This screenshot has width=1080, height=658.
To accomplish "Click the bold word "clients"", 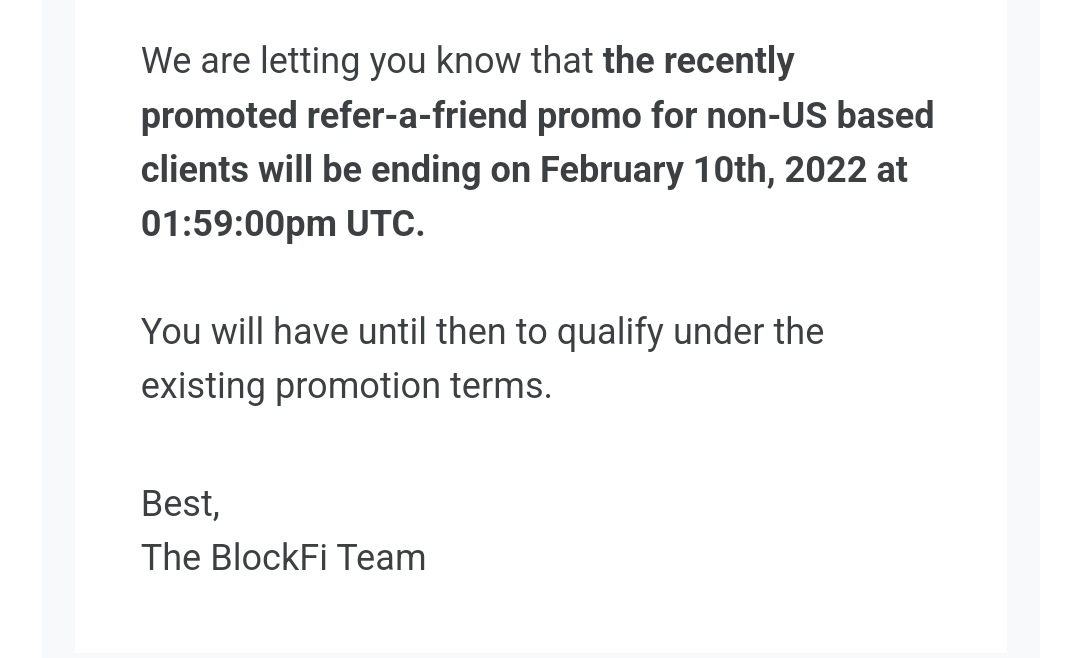I will coord(194,170).
